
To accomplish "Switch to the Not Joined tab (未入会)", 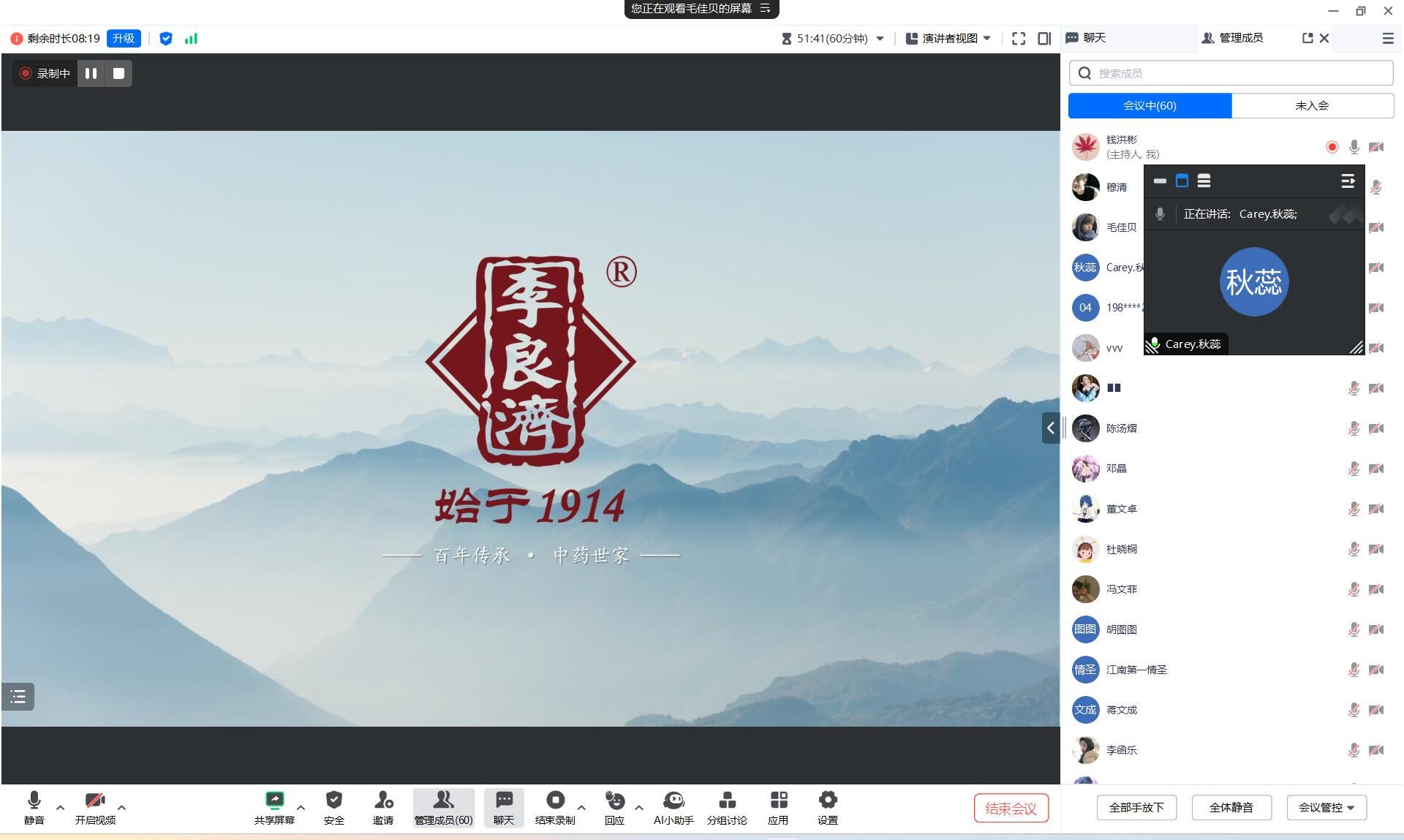I will click(x=1312, y=105).
